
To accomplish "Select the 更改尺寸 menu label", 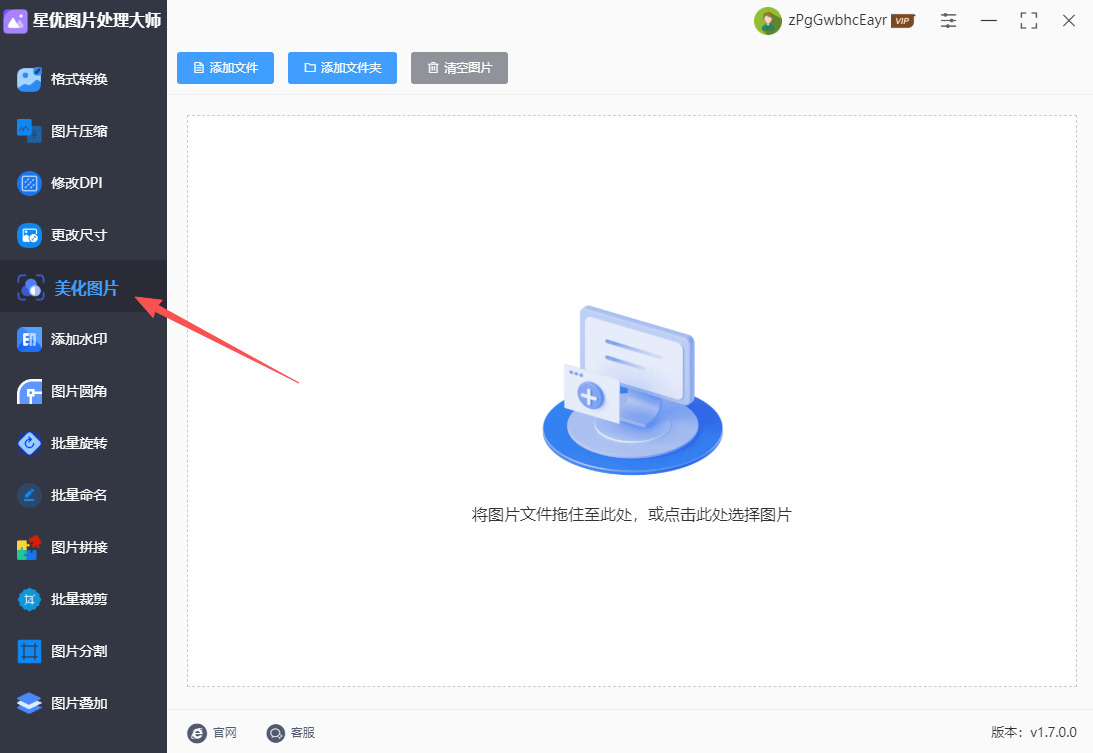I will (79, 235).
